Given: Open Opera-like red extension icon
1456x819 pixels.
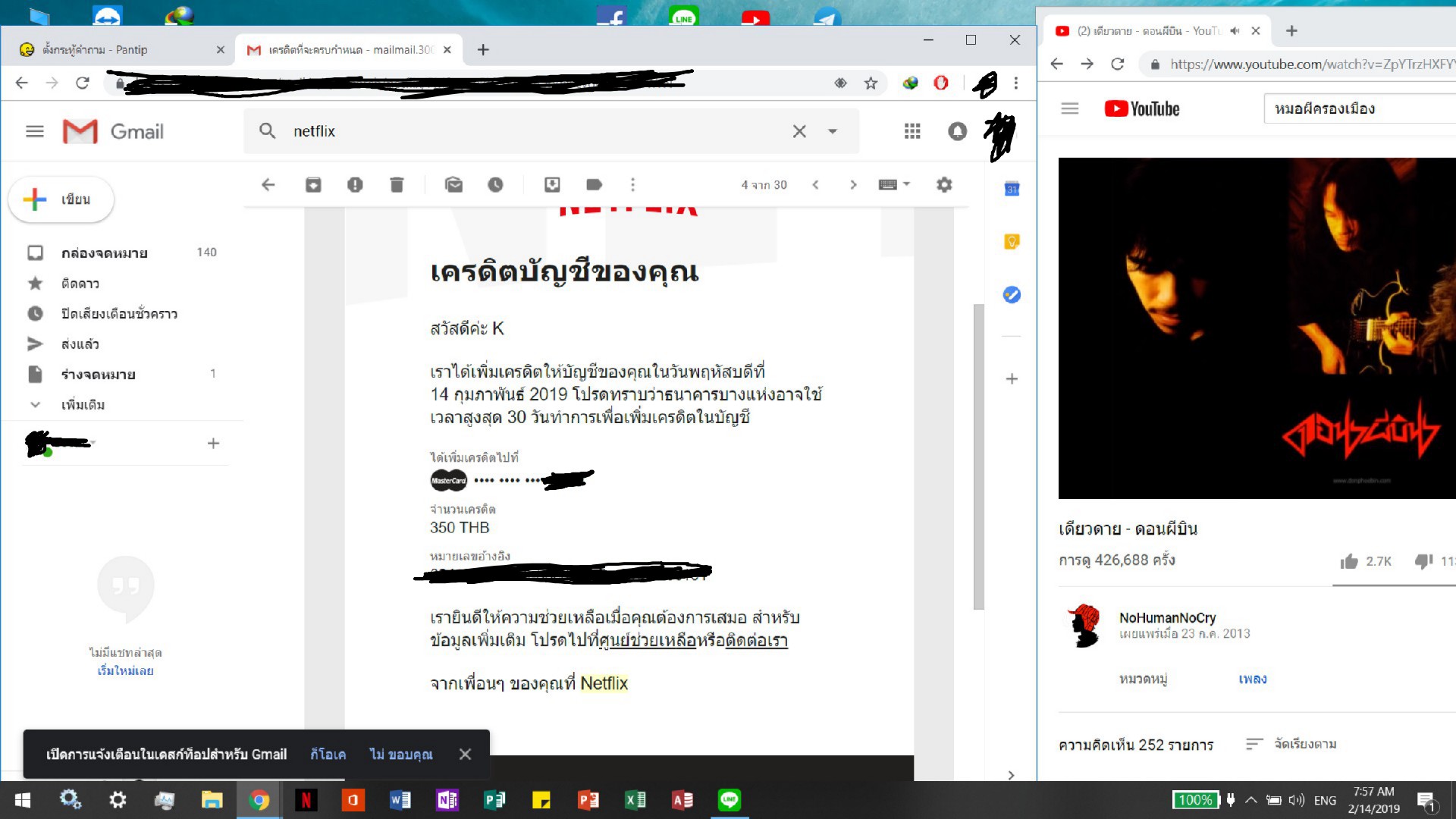Looking at the screenshot, I should [941, 83].
